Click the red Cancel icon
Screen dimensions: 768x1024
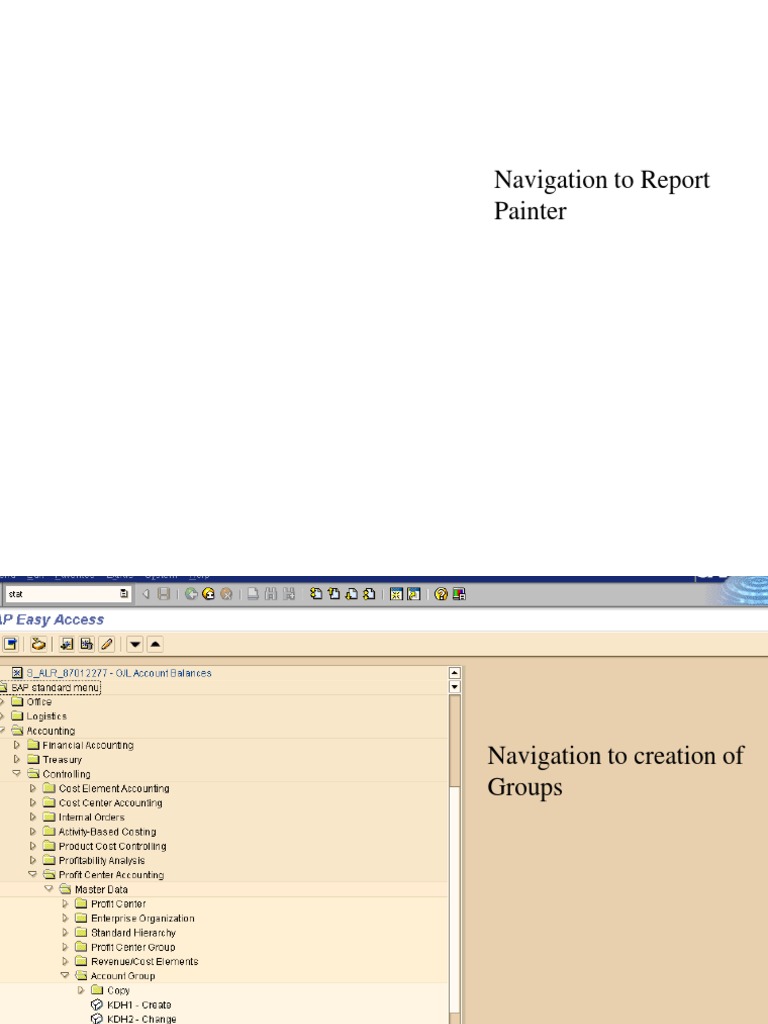coord(226,594)
